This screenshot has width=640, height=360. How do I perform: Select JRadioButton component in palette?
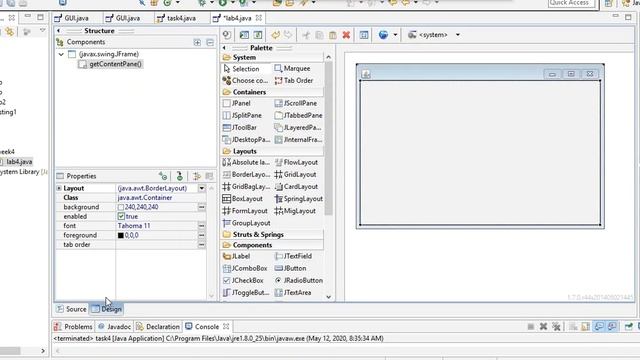click(x=298, y=280)
